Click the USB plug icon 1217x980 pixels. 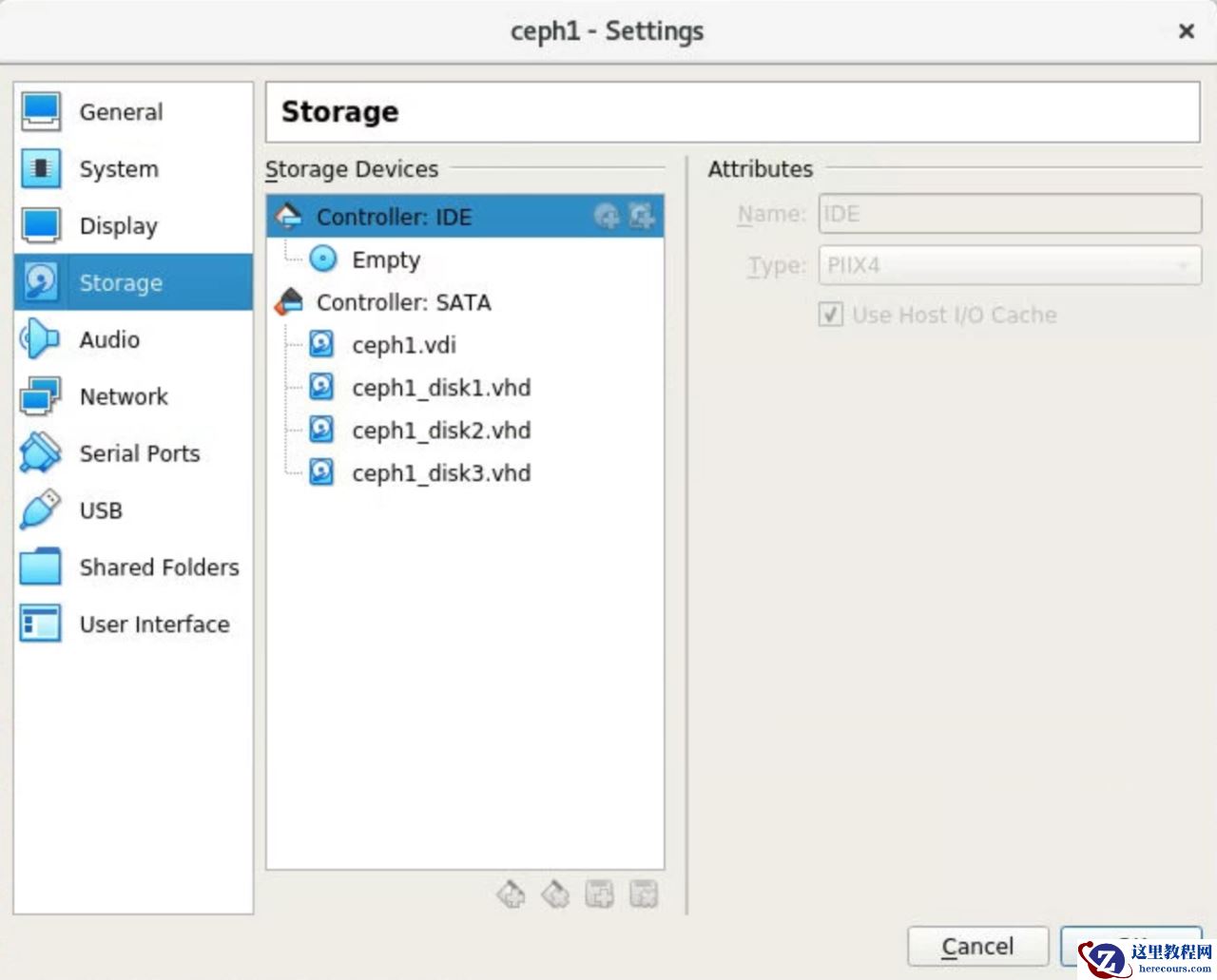[x=40, y=510]
